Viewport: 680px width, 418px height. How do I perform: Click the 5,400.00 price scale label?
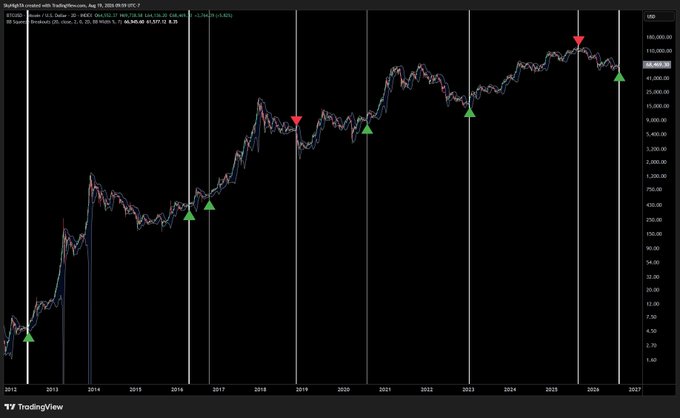657,134
